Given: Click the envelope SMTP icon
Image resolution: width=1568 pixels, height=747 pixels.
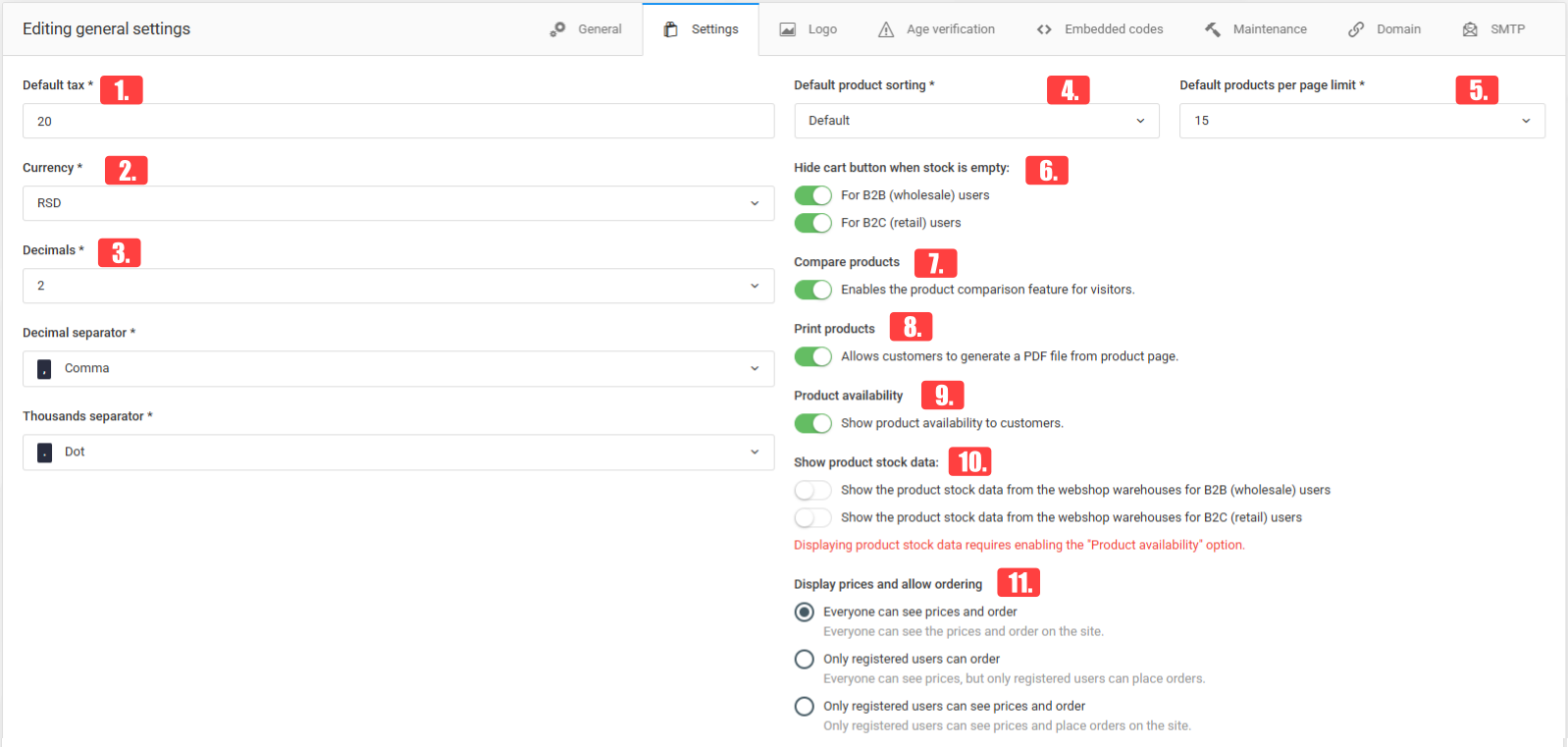Looking at the screenshot, I should tap(1470, 29).
